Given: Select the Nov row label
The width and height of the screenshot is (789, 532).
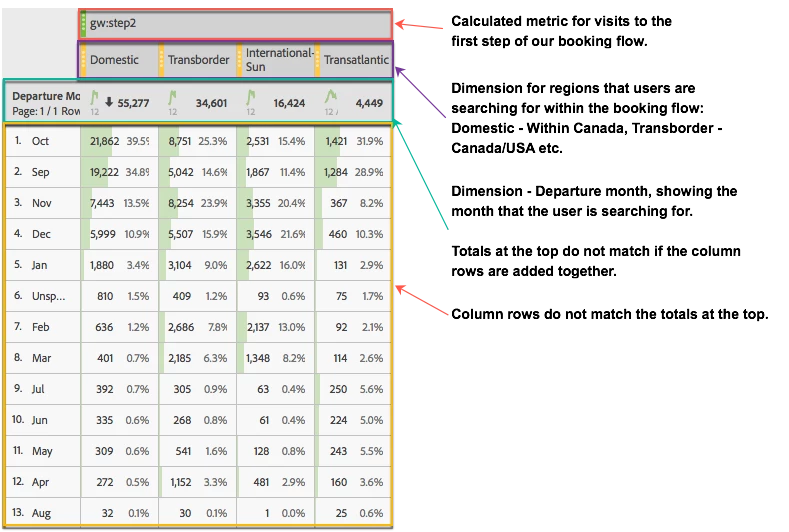Looking at the screenshot, I should pyautogui.click(x=41, y=203).
